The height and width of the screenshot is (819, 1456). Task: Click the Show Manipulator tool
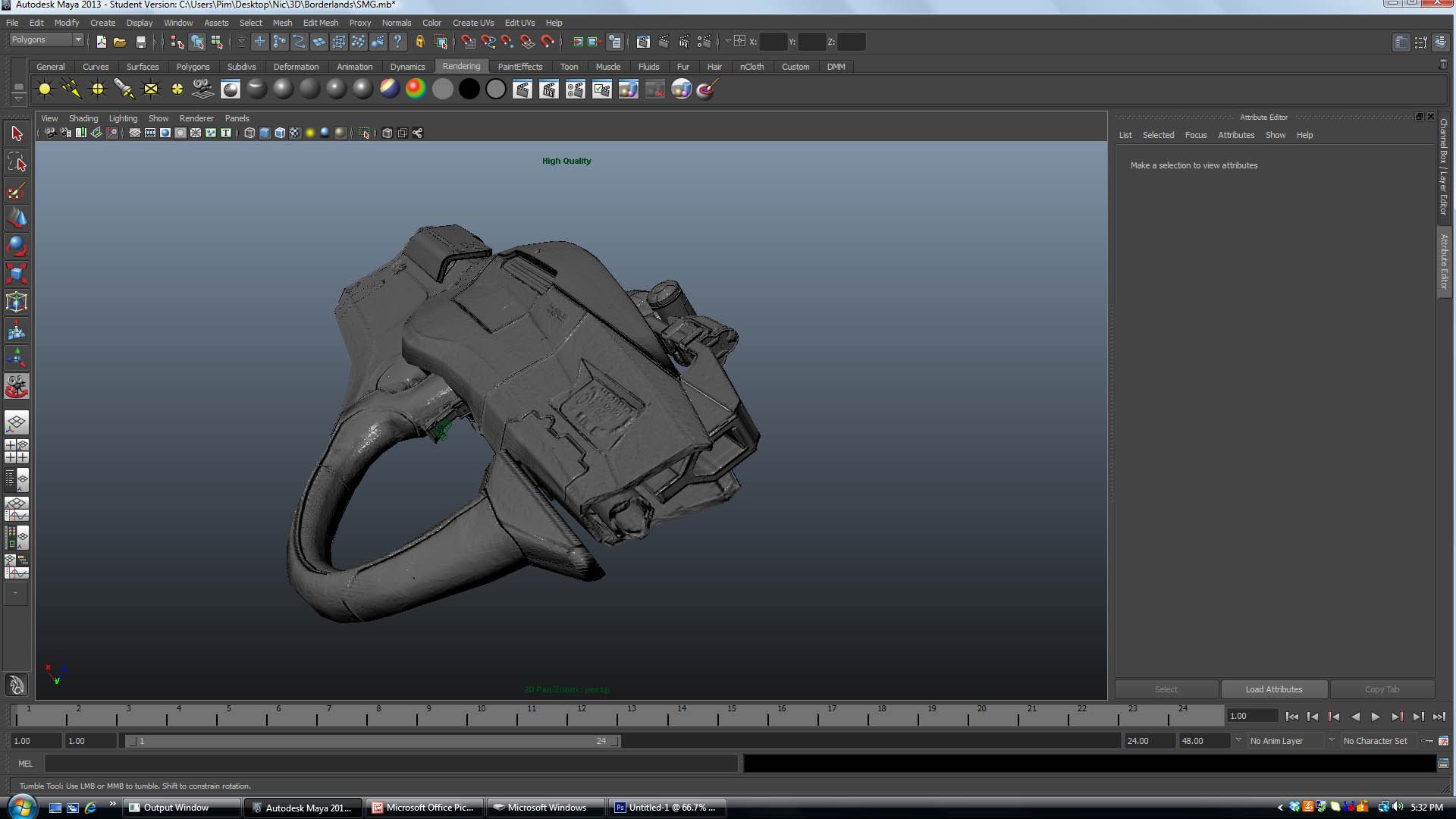tap(17, 358)
